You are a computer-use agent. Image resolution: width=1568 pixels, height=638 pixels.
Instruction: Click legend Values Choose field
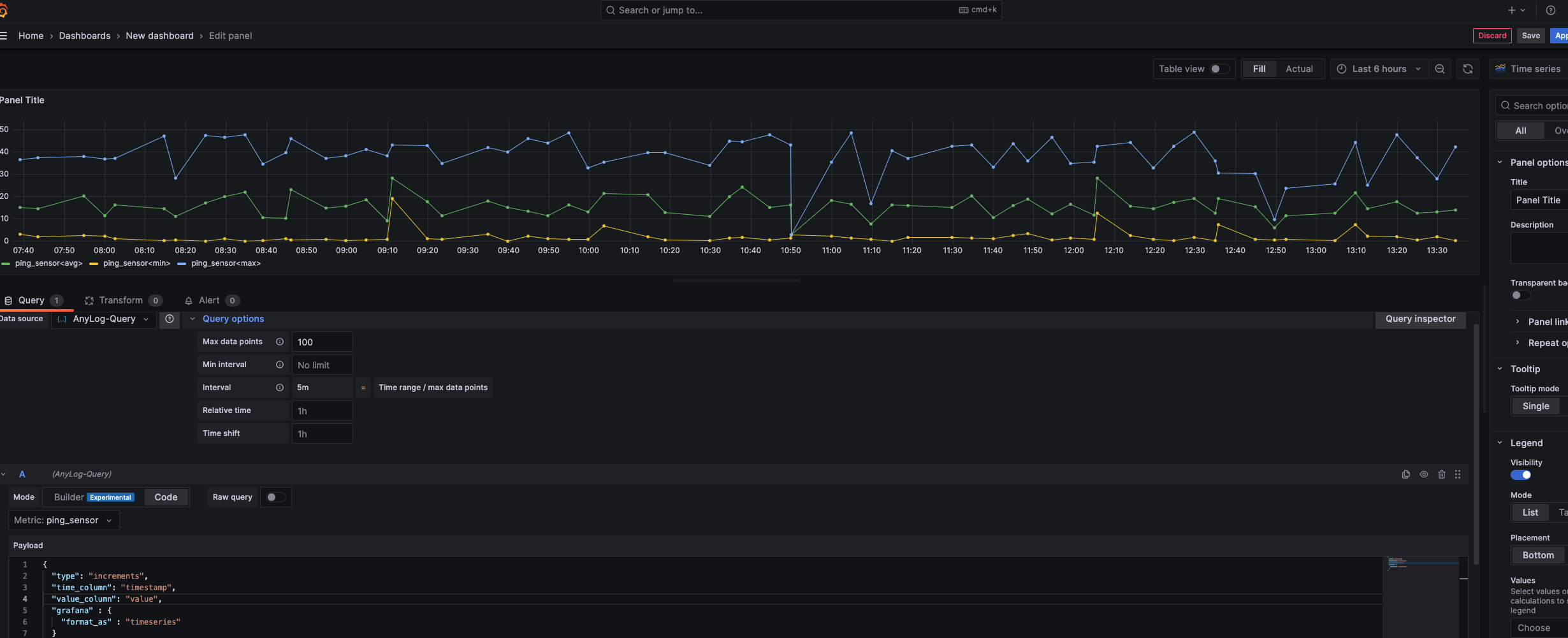click(x=1539, y=628)
